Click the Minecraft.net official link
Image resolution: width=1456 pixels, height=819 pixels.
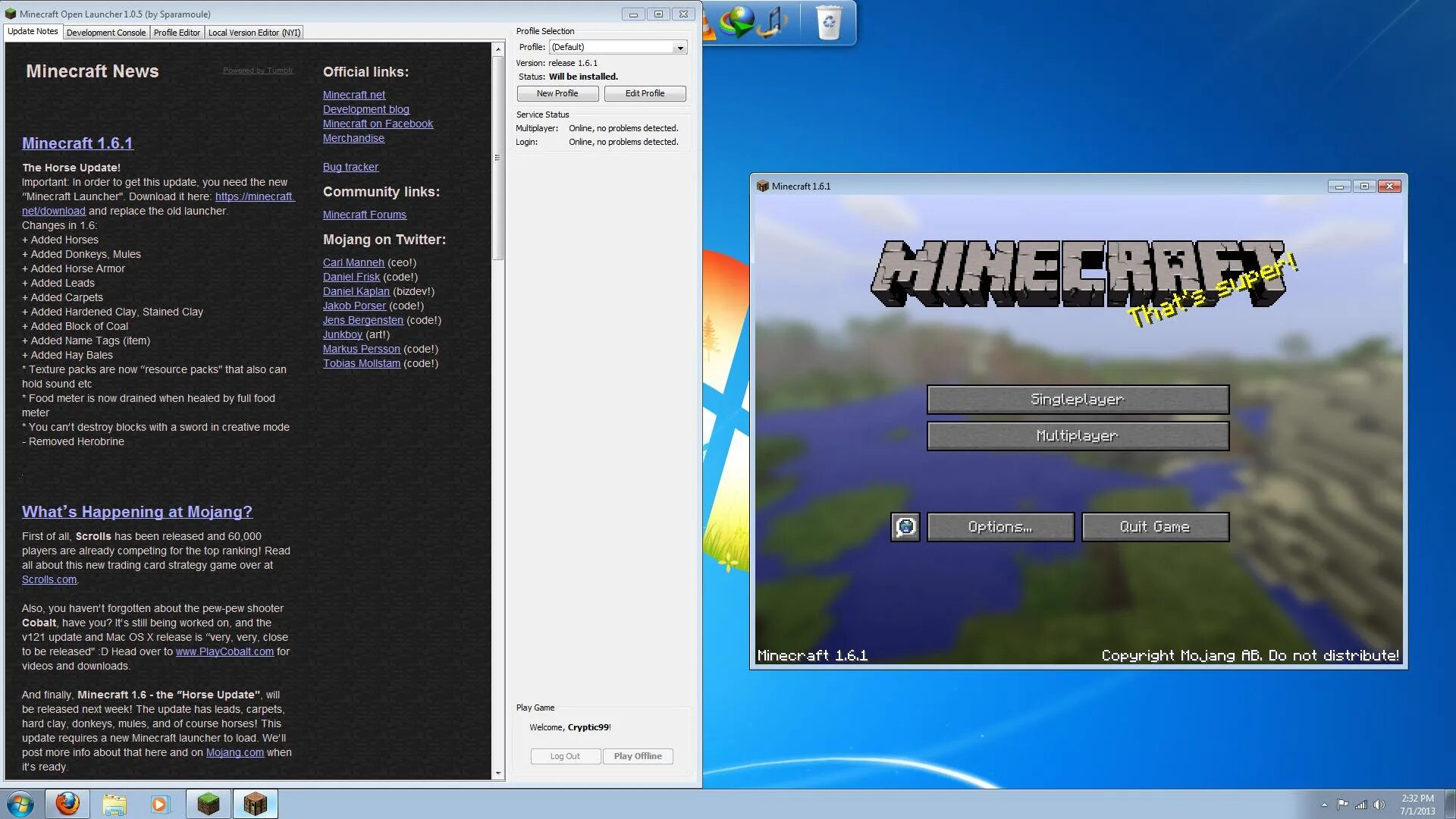pyautogui.click(x=354, y=94)
